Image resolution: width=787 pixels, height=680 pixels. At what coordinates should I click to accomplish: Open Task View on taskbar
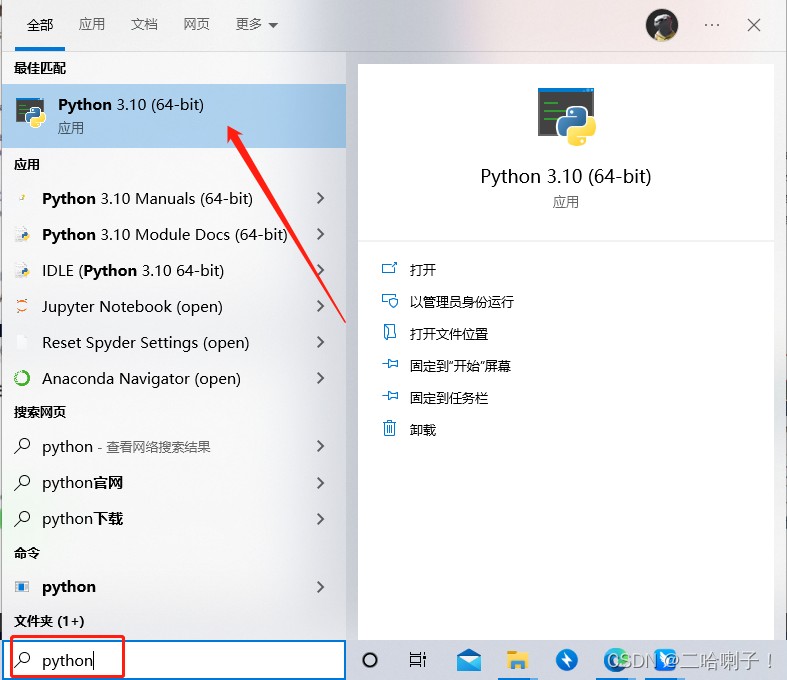click(418, 660)
